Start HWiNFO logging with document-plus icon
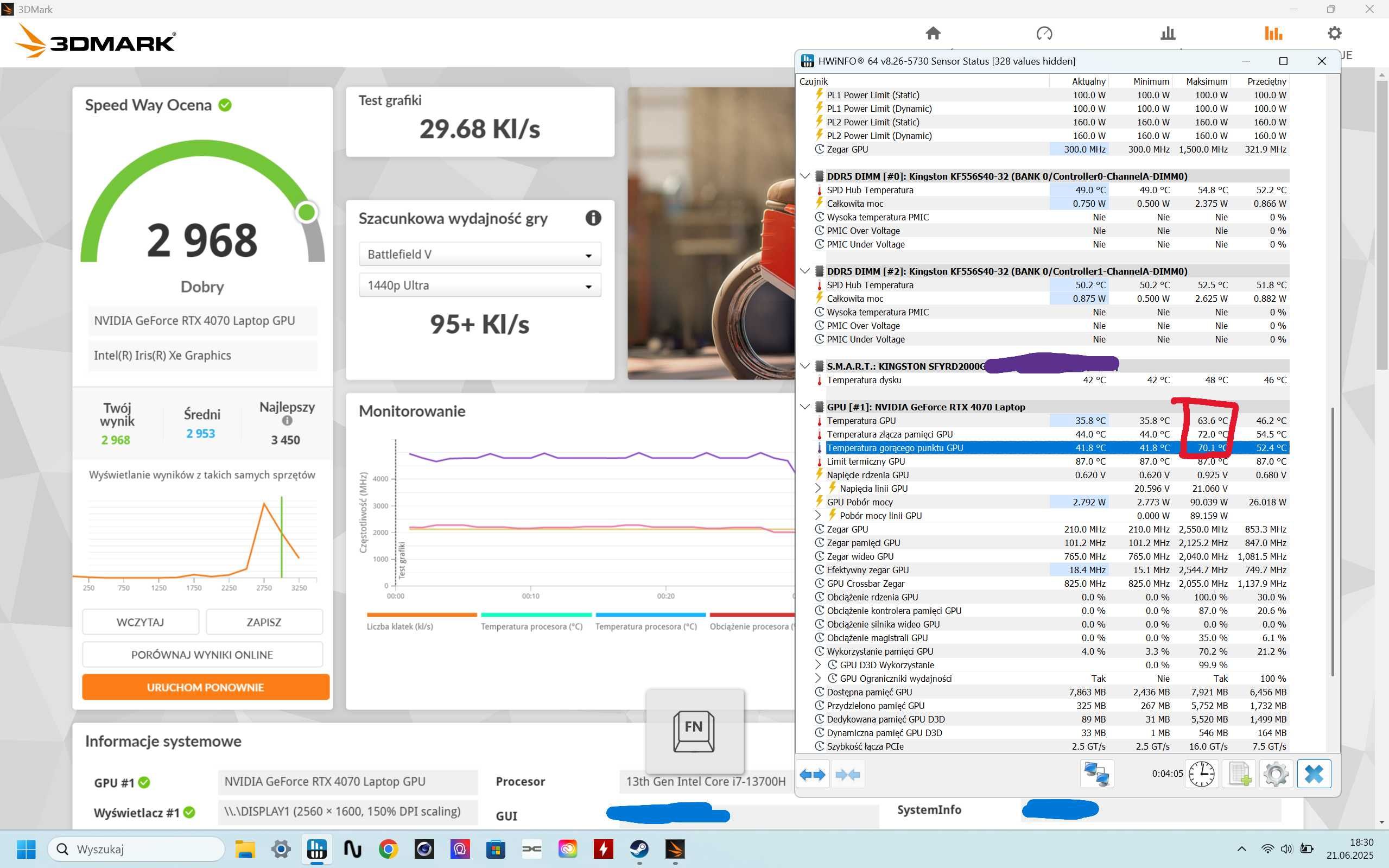 [x=1239, y=774]
